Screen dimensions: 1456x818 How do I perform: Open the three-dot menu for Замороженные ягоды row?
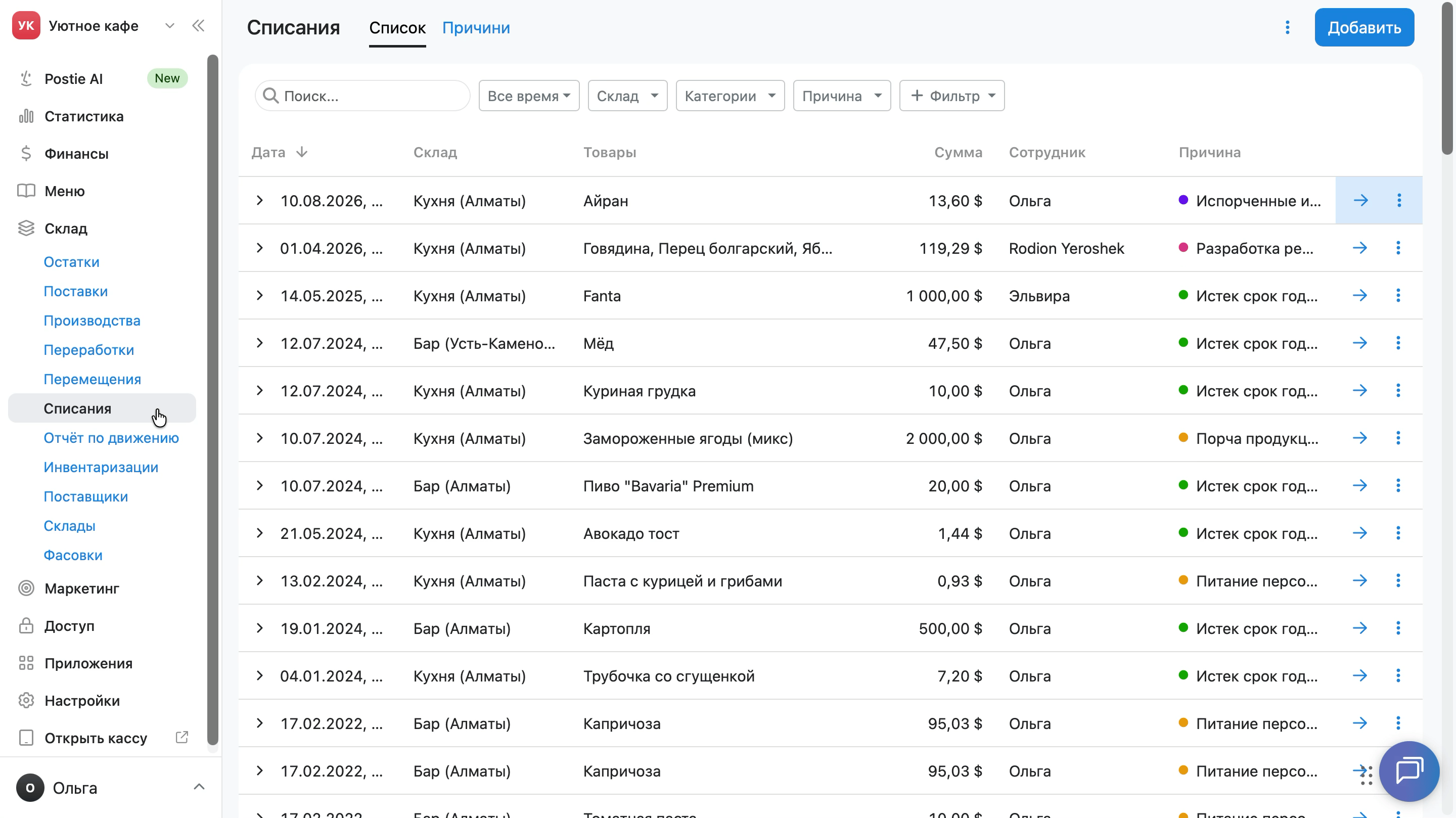pos(1398,437)
